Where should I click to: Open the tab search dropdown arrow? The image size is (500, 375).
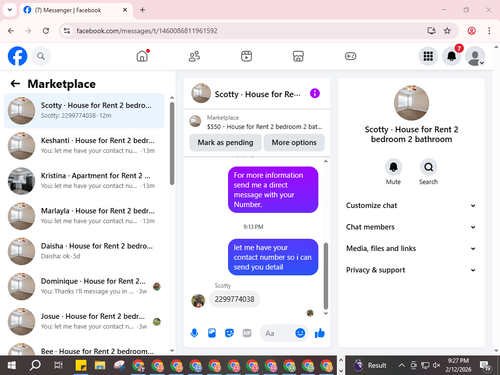point(10,10)
